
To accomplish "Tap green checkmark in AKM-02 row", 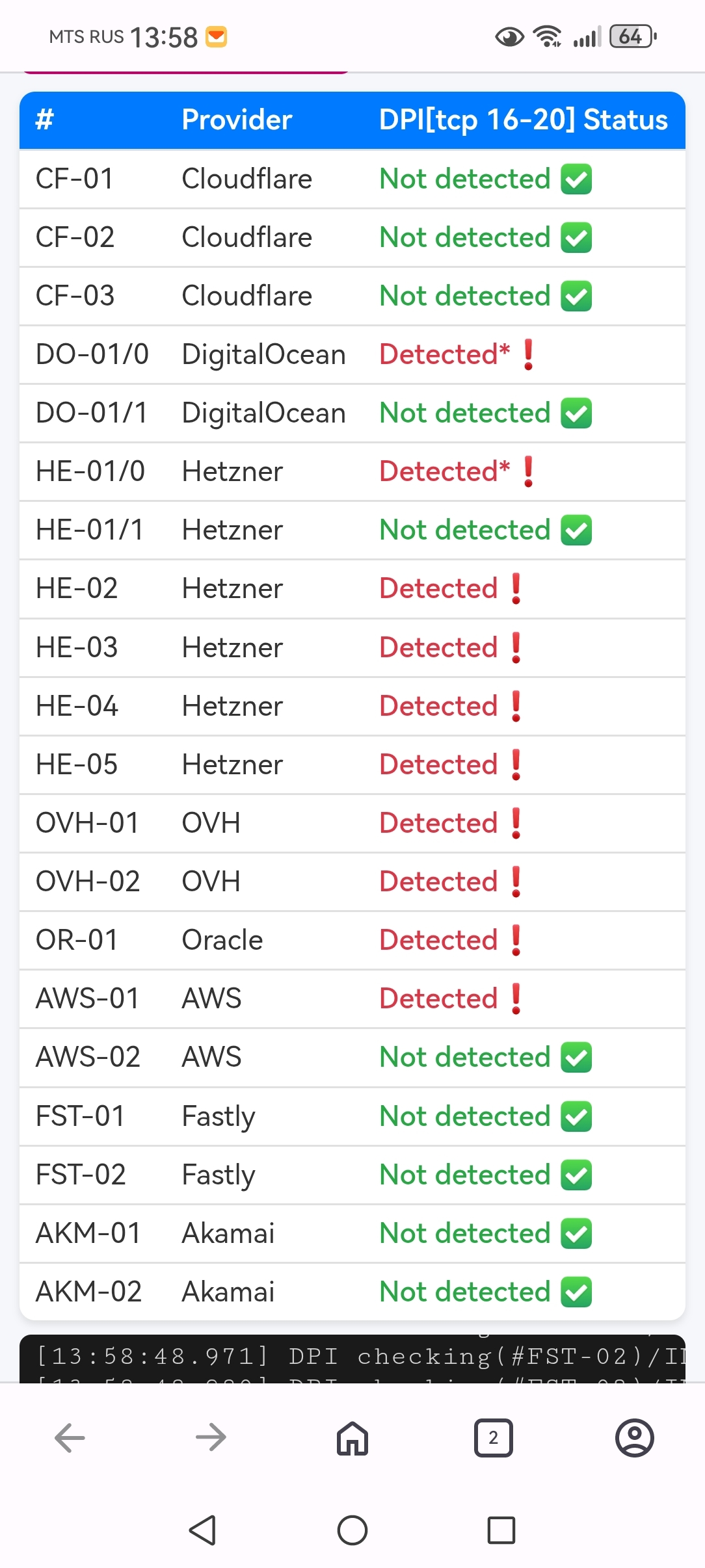I will pos(576,1292).
